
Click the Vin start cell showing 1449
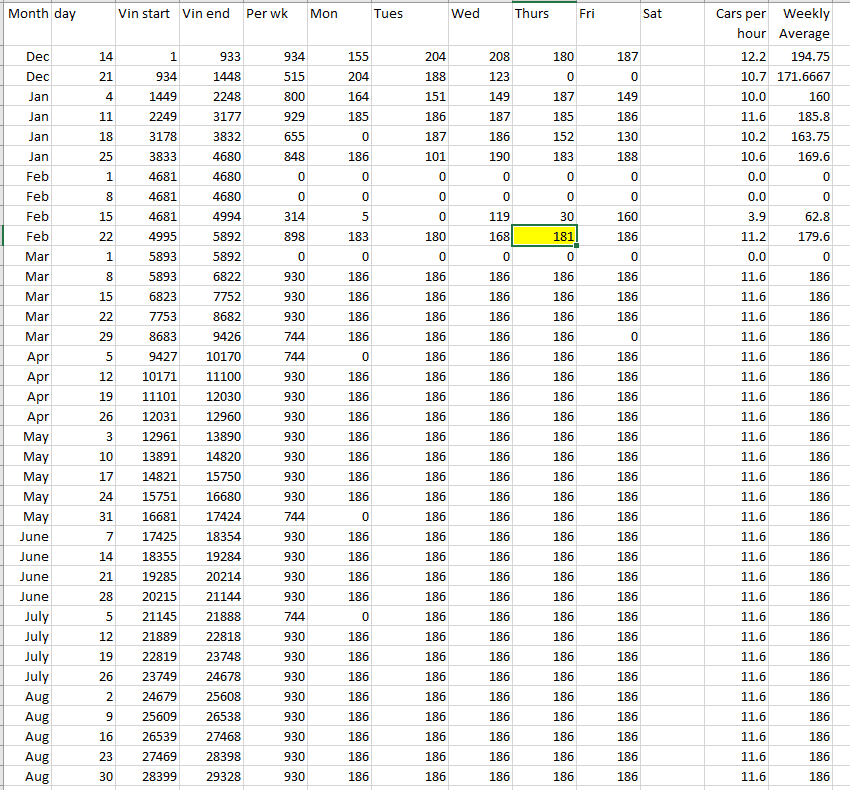147,97
